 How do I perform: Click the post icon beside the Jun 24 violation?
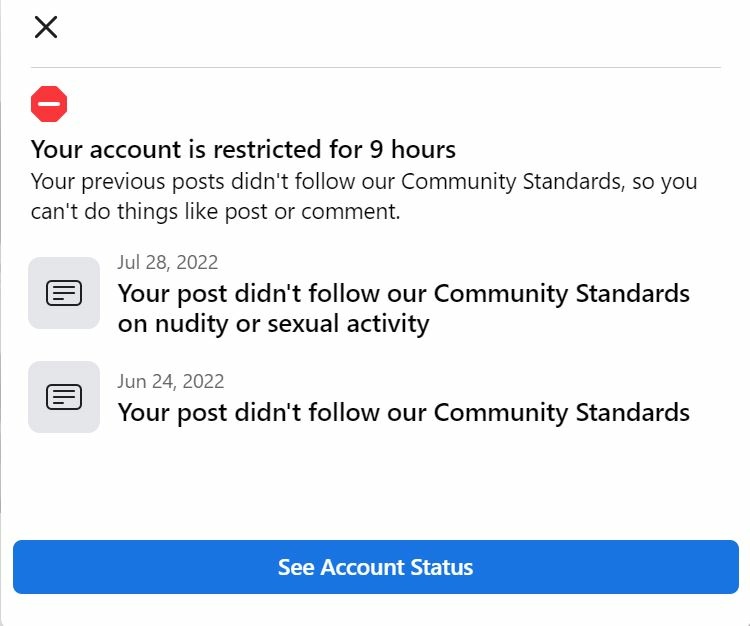tap(64, 397)
